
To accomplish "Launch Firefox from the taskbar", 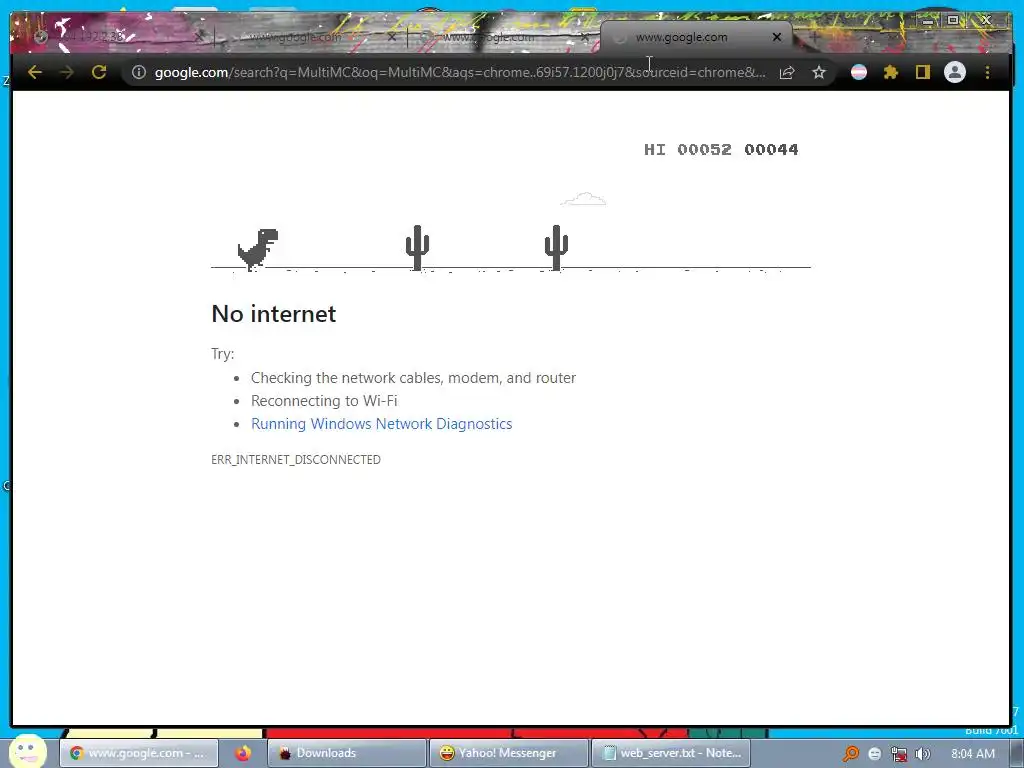I will (243, 753).
